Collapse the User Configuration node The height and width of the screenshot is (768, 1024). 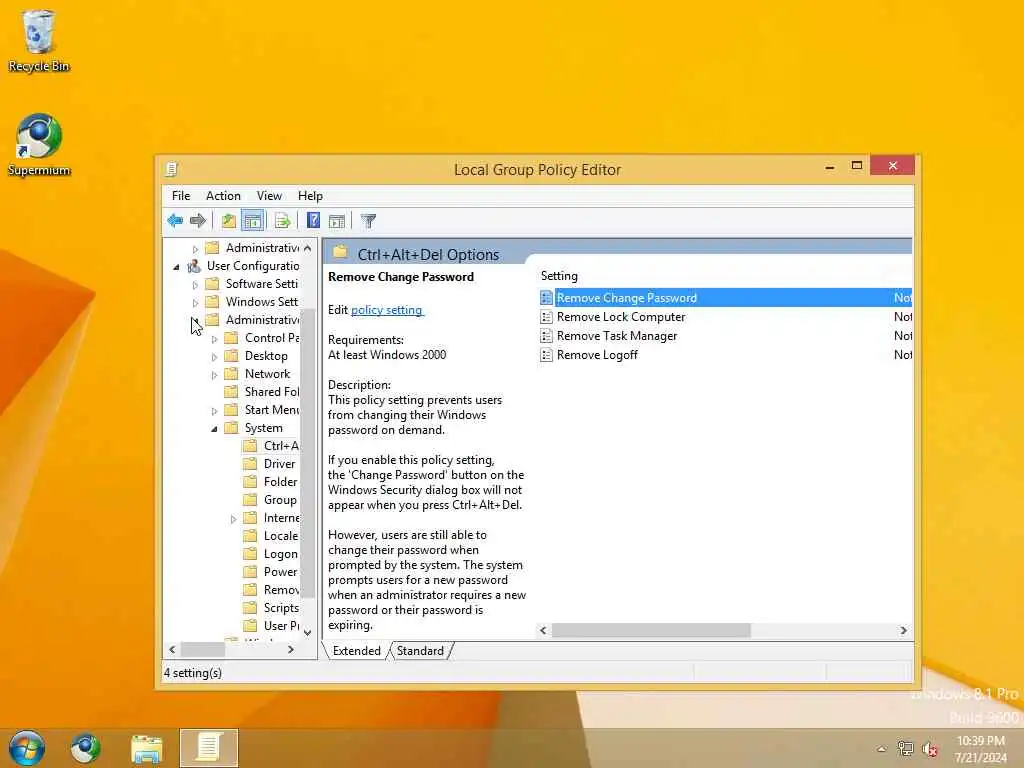pos(176,267)
